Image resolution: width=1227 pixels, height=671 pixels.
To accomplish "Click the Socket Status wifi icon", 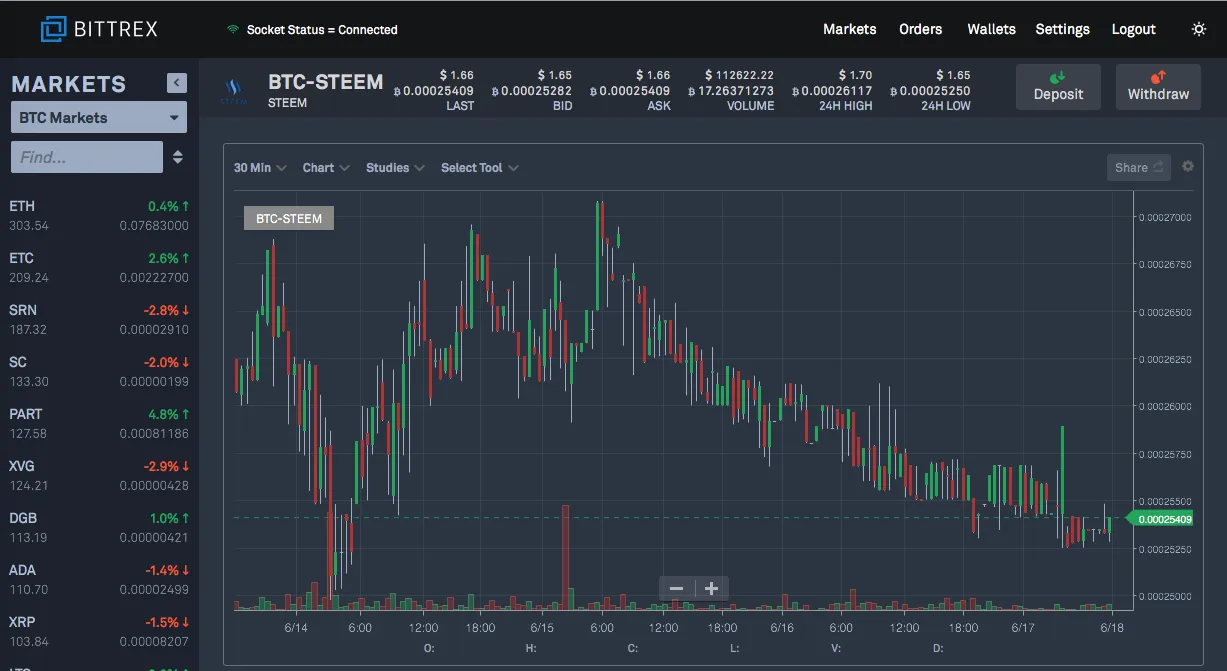I will [233, 29].
